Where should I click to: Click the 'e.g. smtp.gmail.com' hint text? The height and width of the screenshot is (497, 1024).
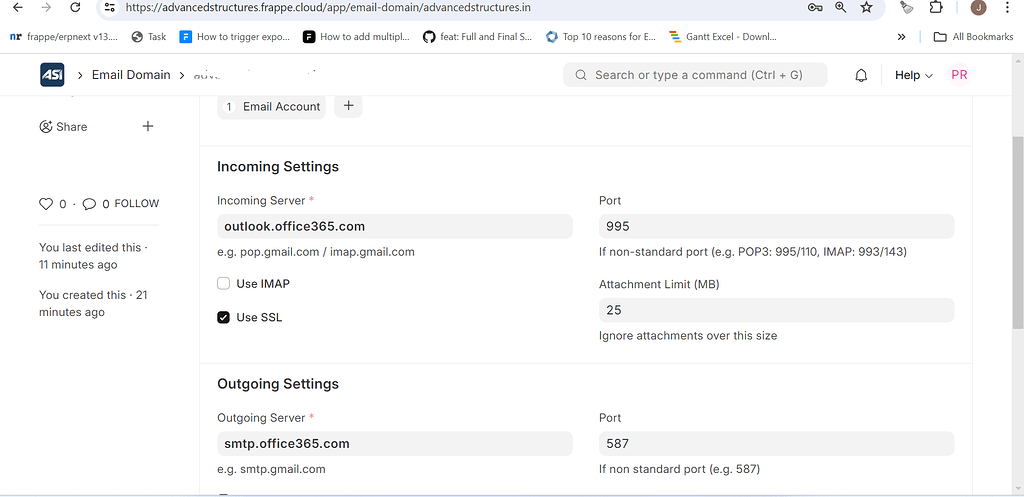271,469
